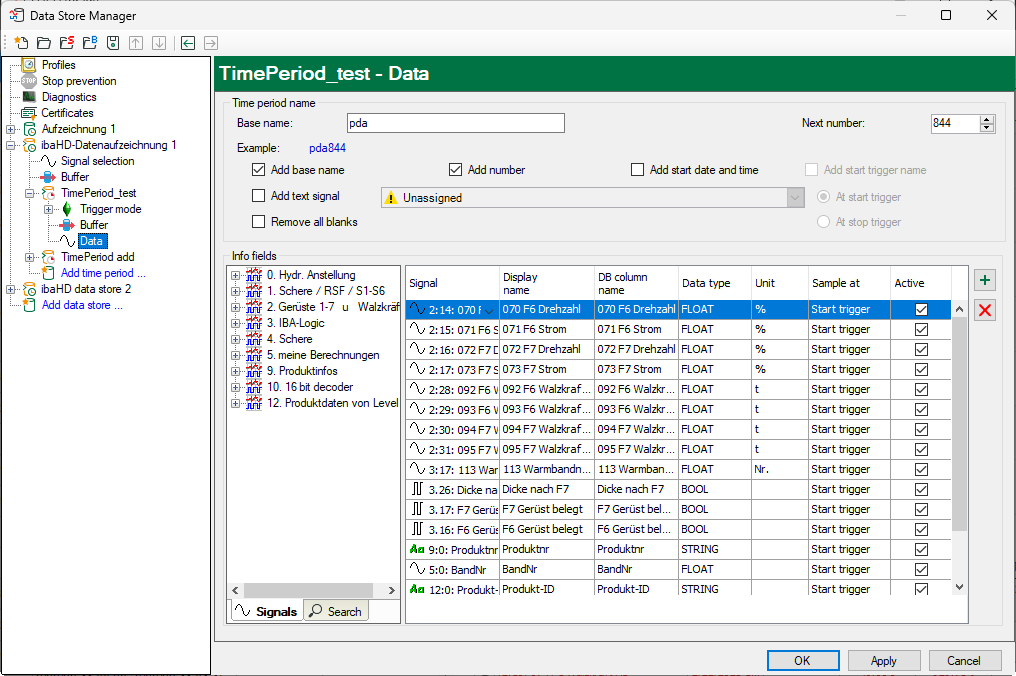Click the open folder toolbar icon
Screen dimensions: 1016x676
(44, 43)
